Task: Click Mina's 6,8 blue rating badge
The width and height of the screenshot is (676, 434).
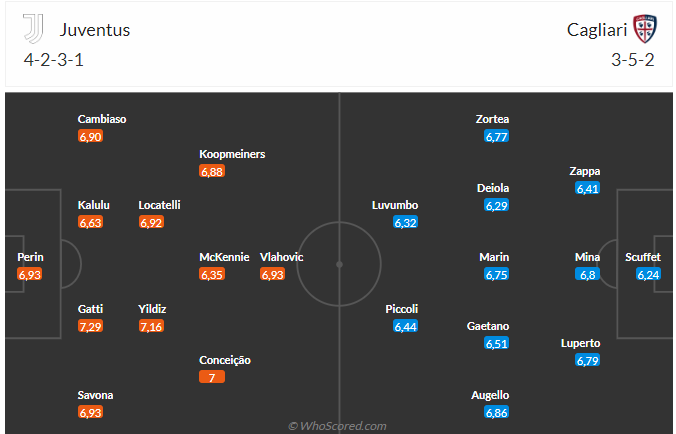Action: [x=587, y=274]
